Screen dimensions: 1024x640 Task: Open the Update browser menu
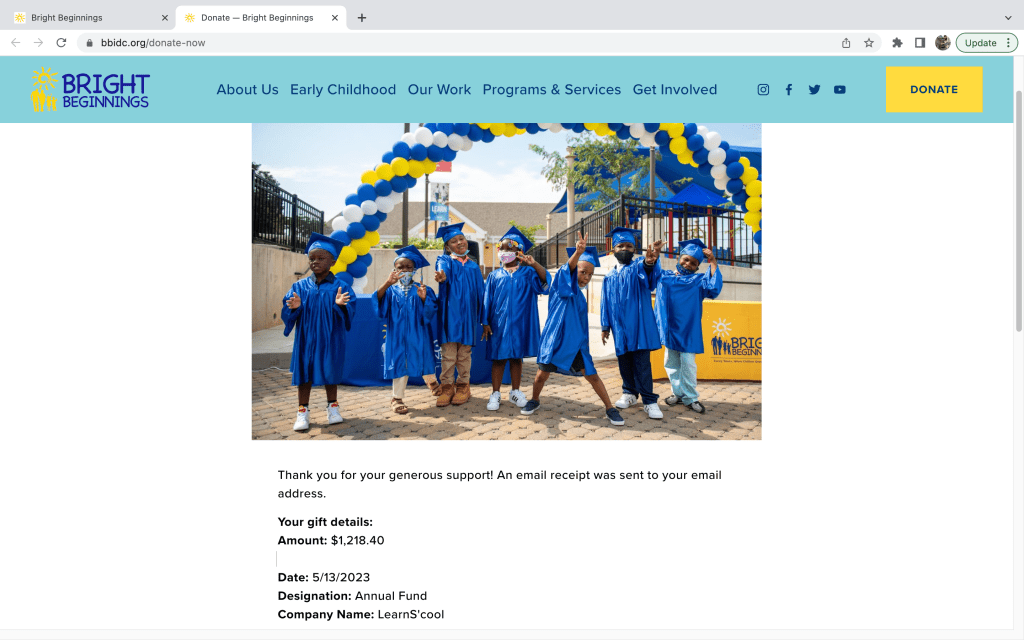986,43
